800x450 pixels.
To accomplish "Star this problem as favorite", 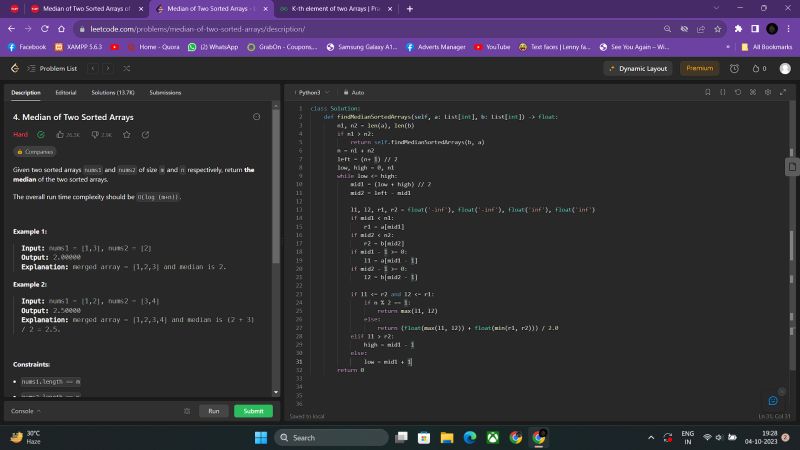I will (x=127, y=134).
